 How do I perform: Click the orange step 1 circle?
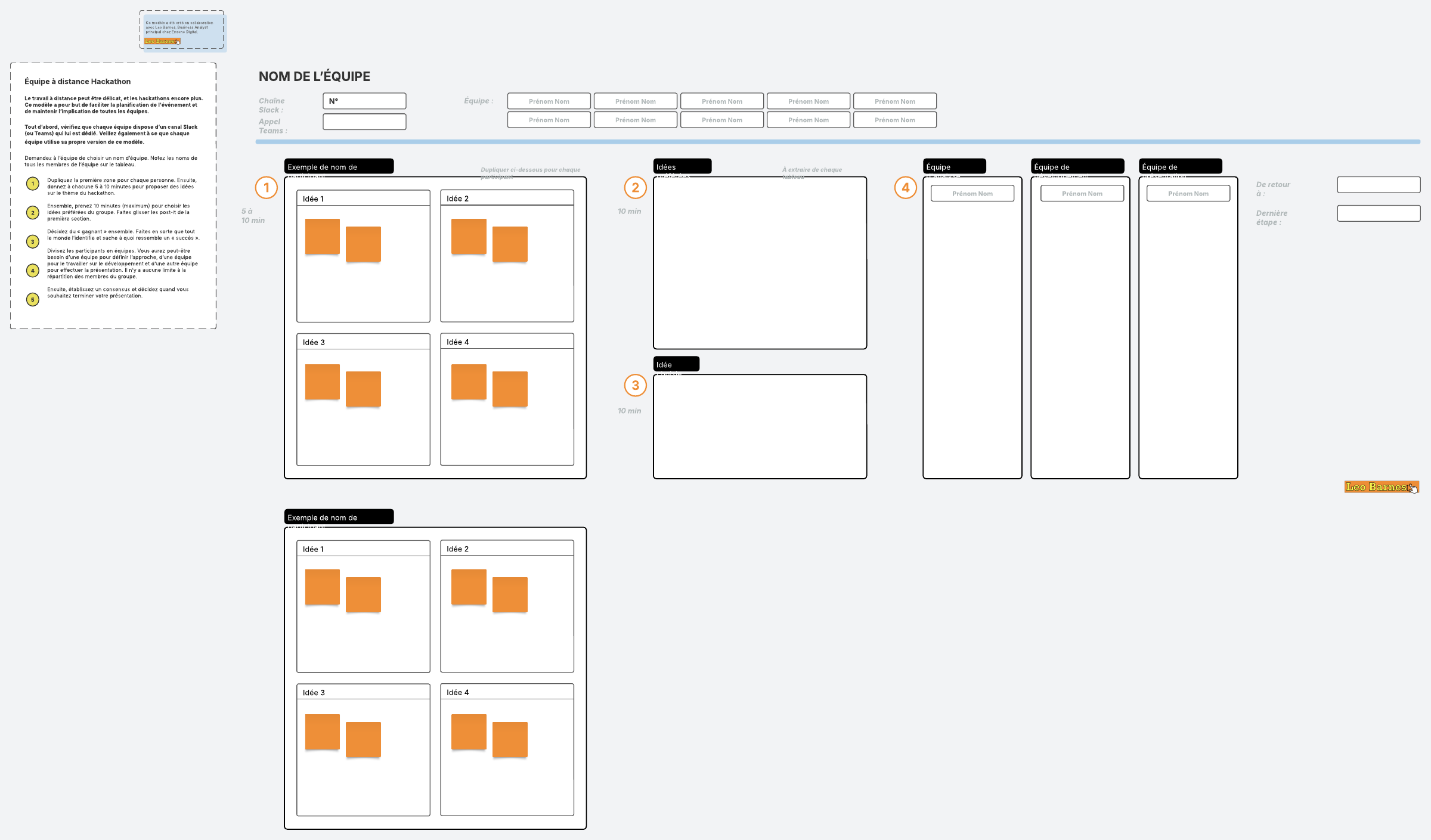[x=267, y=188]
